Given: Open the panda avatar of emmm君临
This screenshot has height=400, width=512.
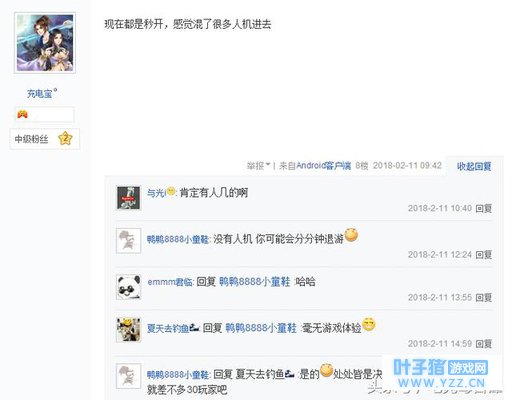Looking at the screenshot, I should pos(128,287).
